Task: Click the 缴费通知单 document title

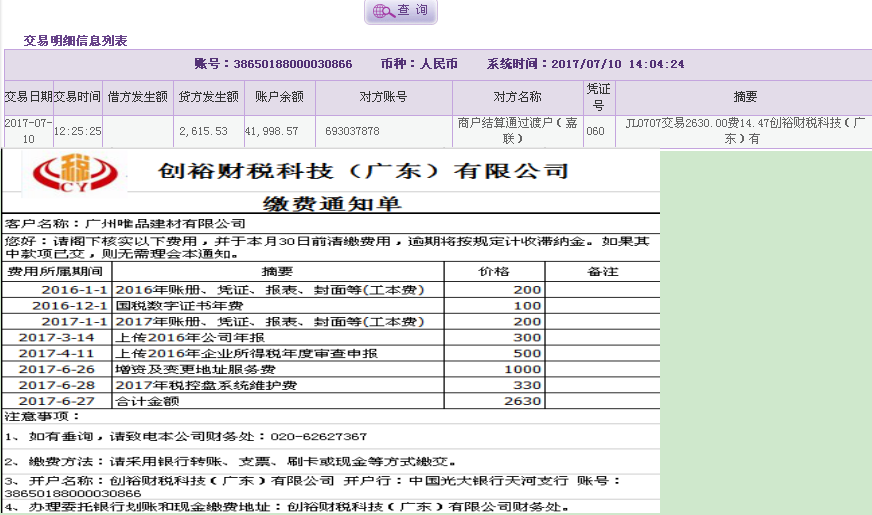Action: (x=332, y=204)
